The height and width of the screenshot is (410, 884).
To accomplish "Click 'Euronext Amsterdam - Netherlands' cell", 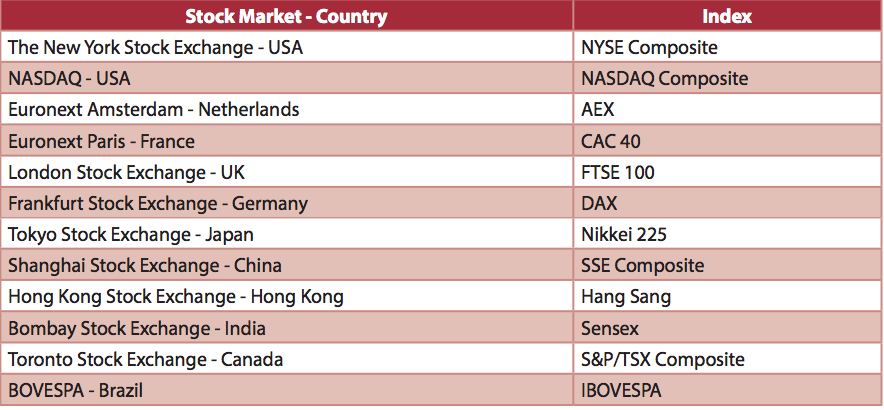I will tap(153, 109).
